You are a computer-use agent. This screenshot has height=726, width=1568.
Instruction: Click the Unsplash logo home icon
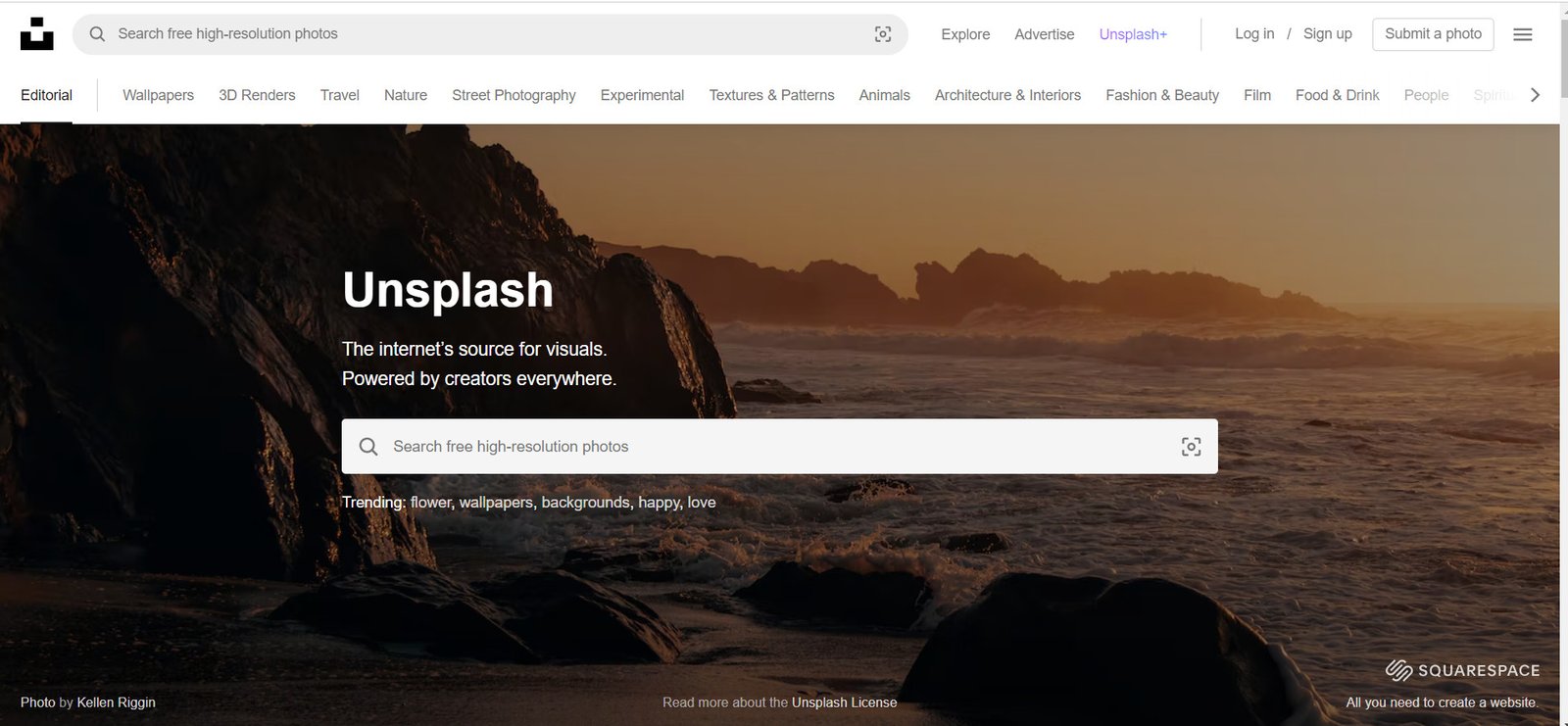37,33
